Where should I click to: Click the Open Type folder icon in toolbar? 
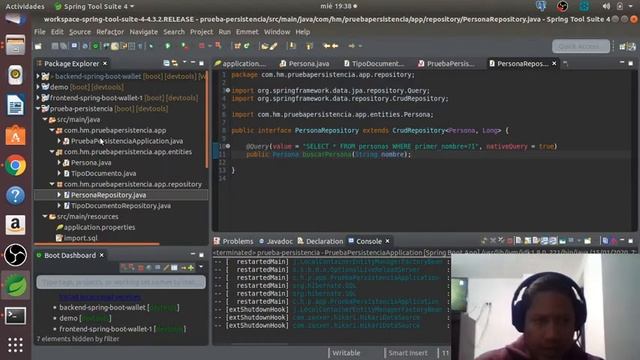(264, 46)
